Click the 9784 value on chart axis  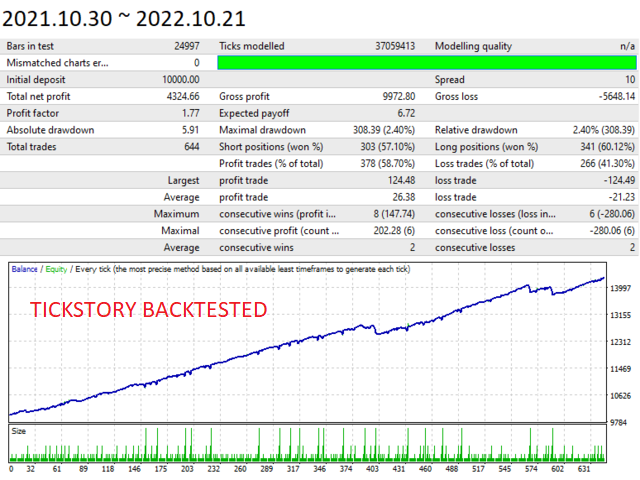pyautogui.click(x=618, y=422)
